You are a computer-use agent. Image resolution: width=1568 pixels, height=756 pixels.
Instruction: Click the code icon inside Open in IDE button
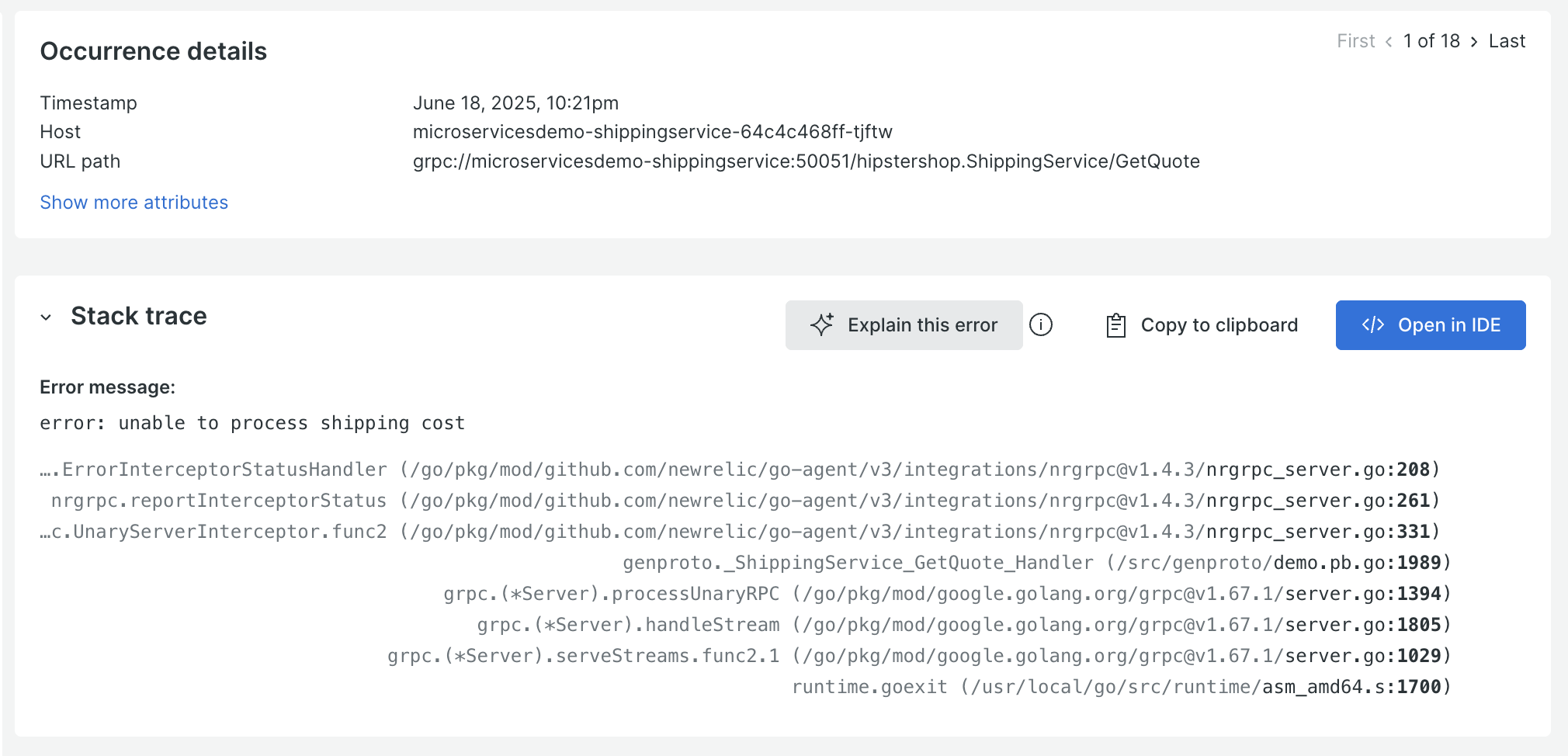click(1375, 324)
